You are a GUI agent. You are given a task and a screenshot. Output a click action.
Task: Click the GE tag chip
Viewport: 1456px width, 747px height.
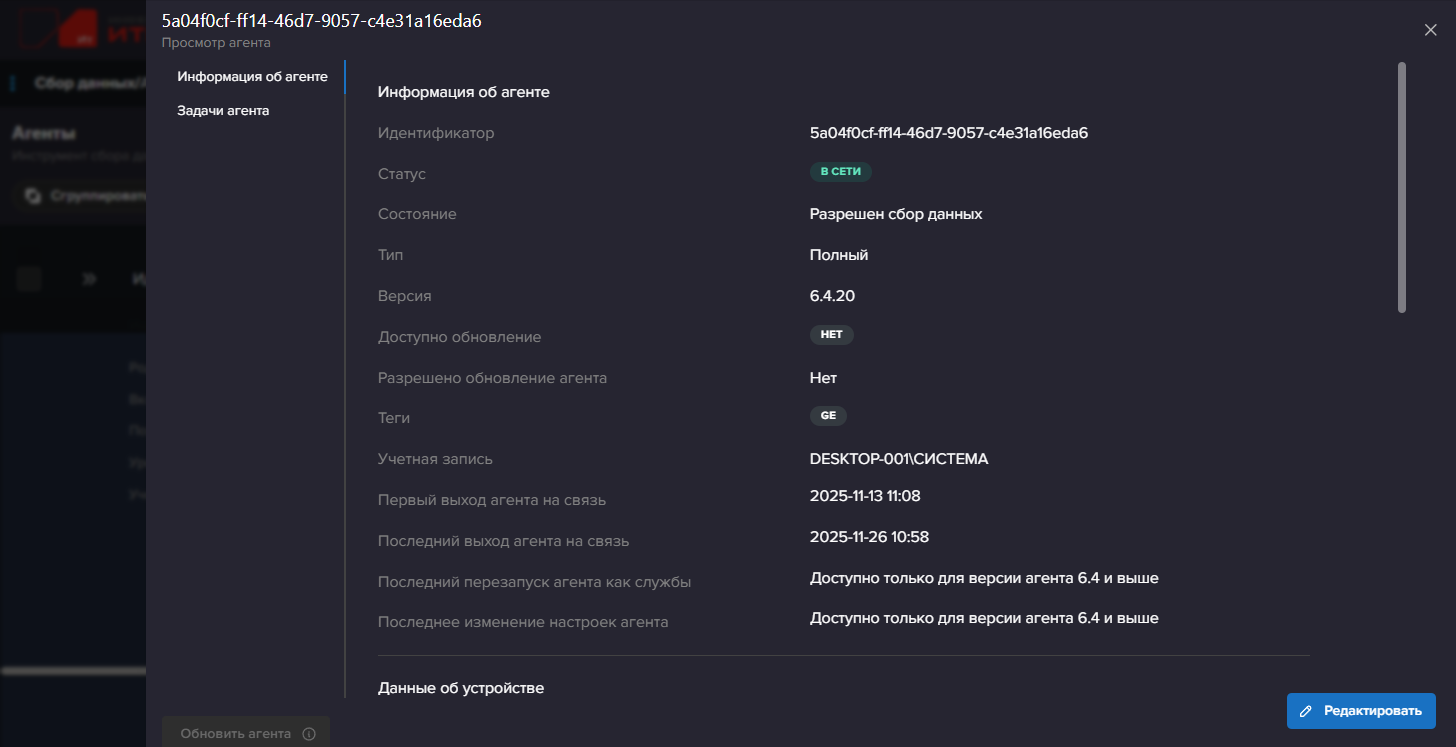point(828,416)
